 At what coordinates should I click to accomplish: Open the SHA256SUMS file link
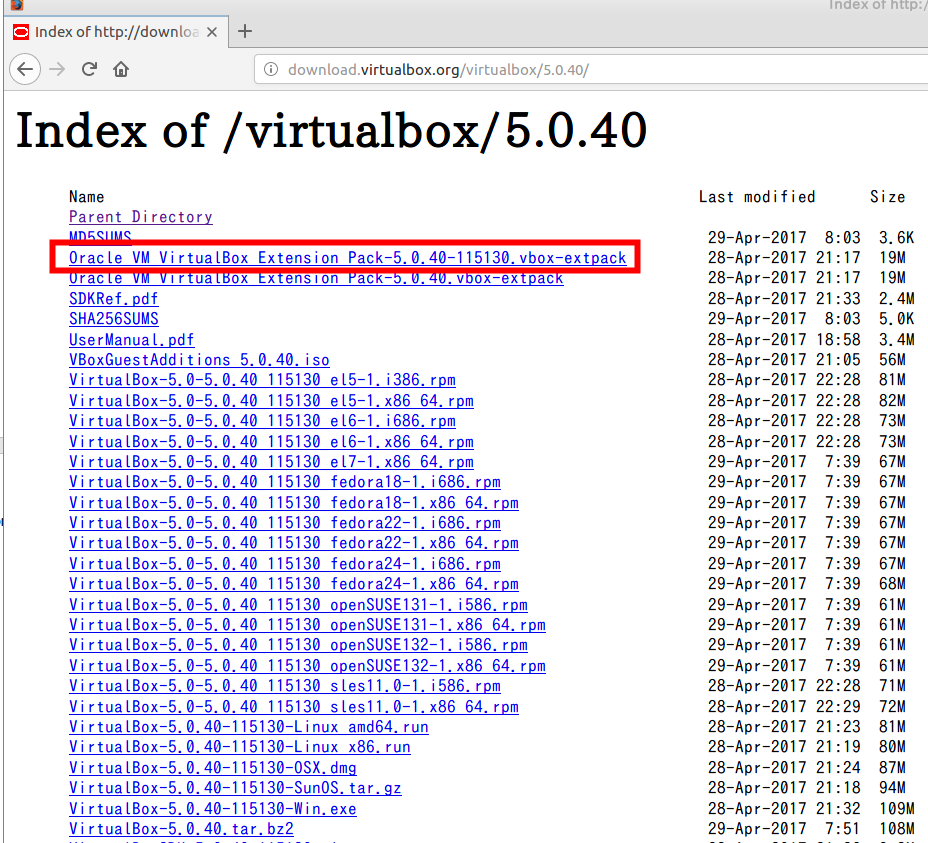click(x=113, y=319)
